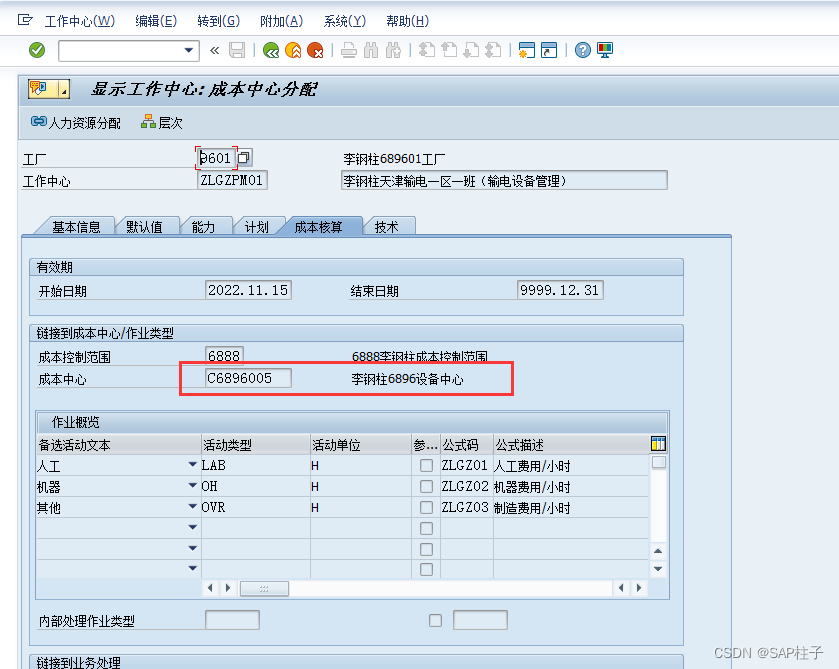
Task: Select the ZLGZ01 formula key cell
Action: [x=465, y=466]
